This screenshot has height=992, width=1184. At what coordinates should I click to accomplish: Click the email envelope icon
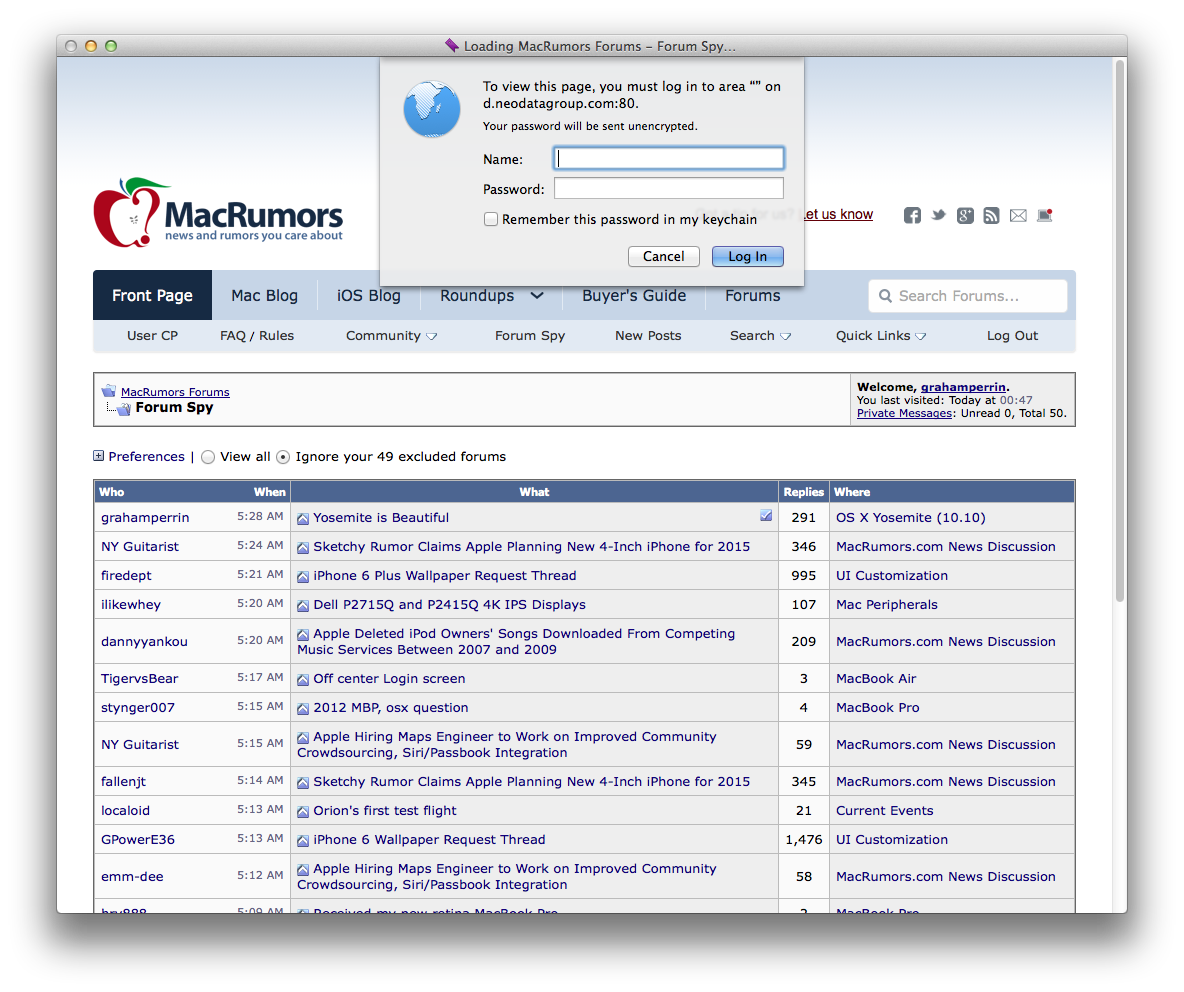click(x=1018, y=216)
